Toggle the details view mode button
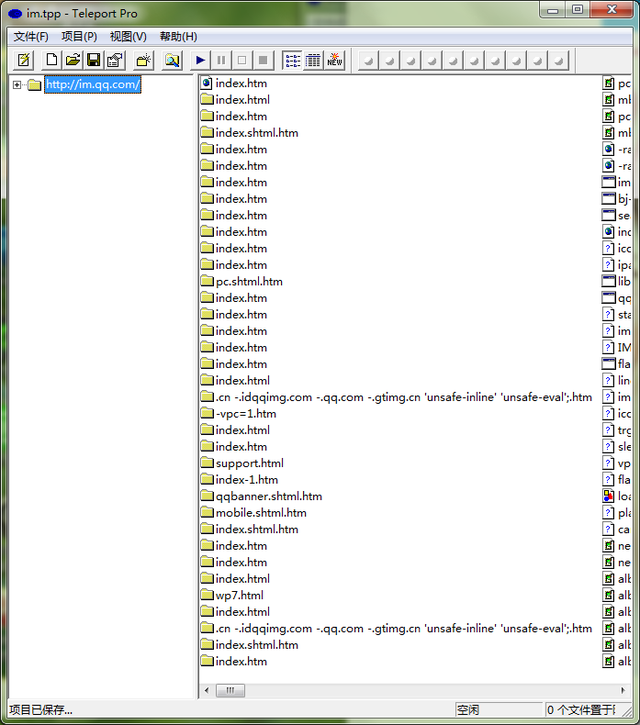Image resolution: width=640 pixels, height=725 pixels. pos(313,60)
